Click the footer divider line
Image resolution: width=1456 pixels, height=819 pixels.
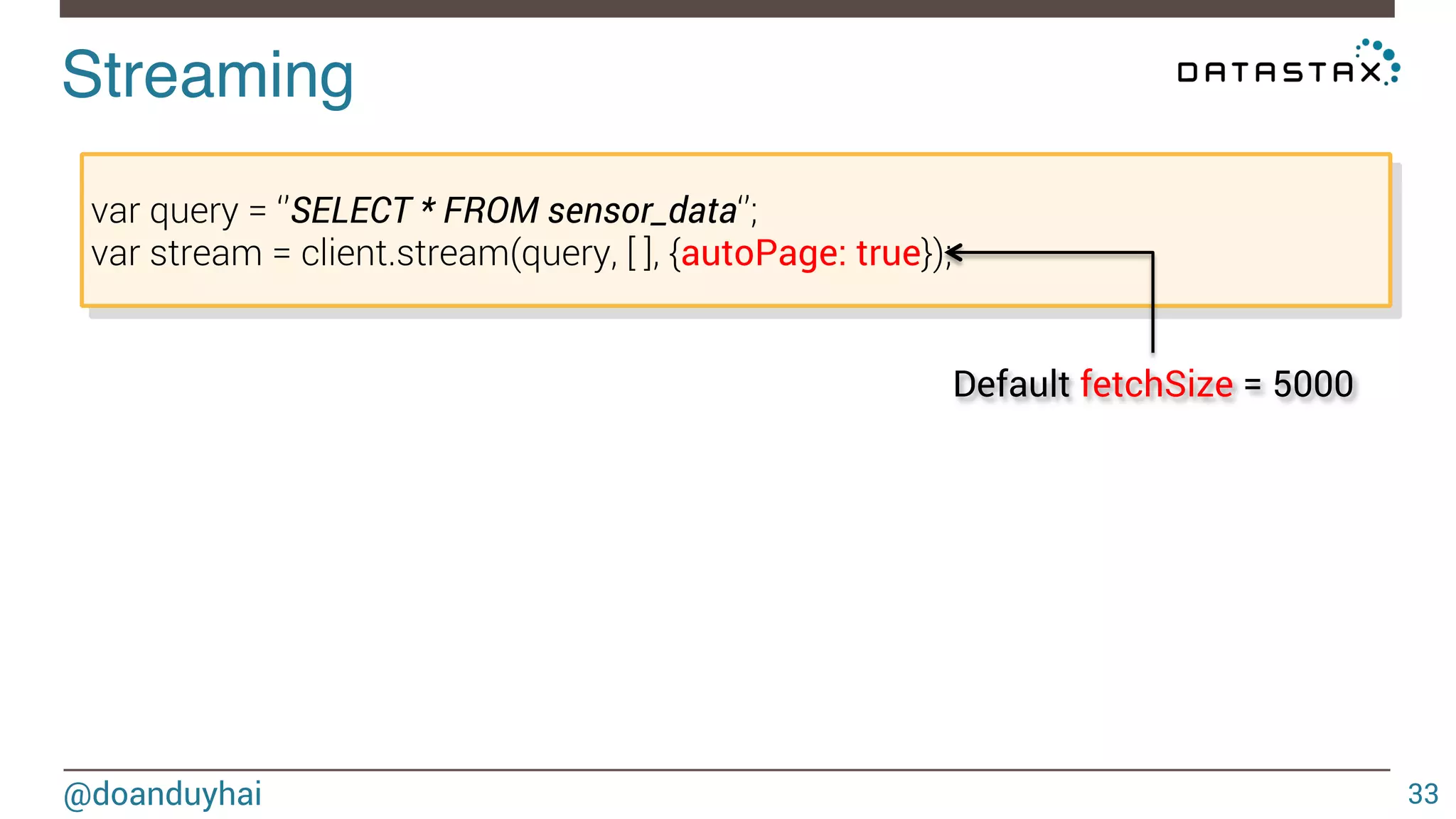click(x=727, y=769)
